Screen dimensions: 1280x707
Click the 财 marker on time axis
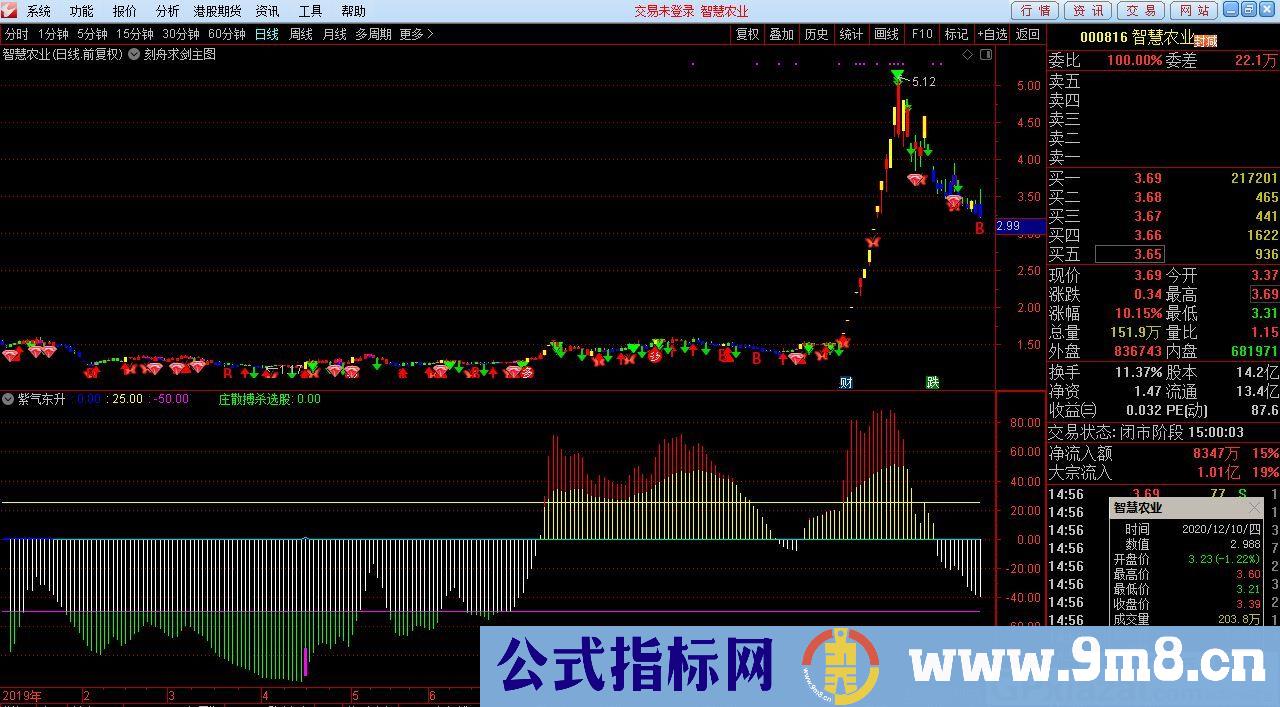pyautogui.click(x=846, y=382)
